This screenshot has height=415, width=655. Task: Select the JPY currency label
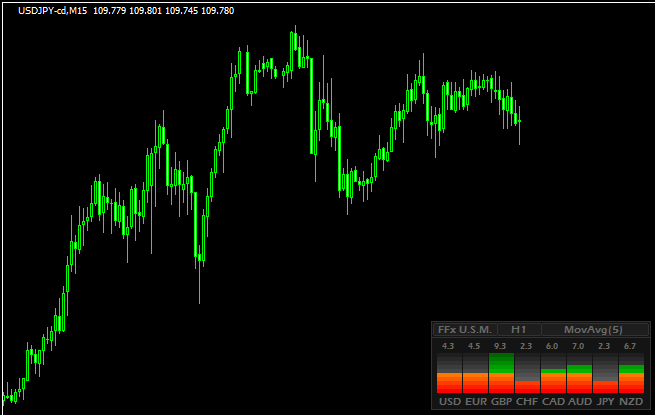pyautogui.click(x=605, y=402)
